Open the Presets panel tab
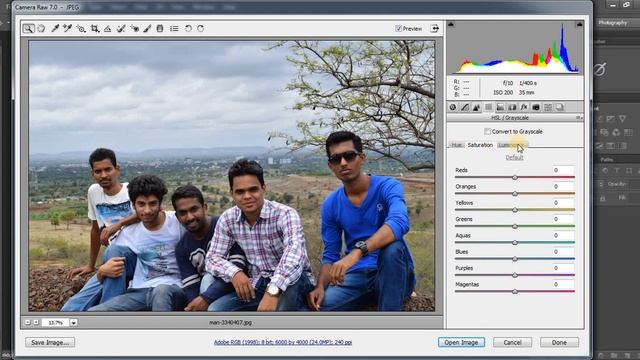This screenshot has height=360, width=640. (548, 107)
